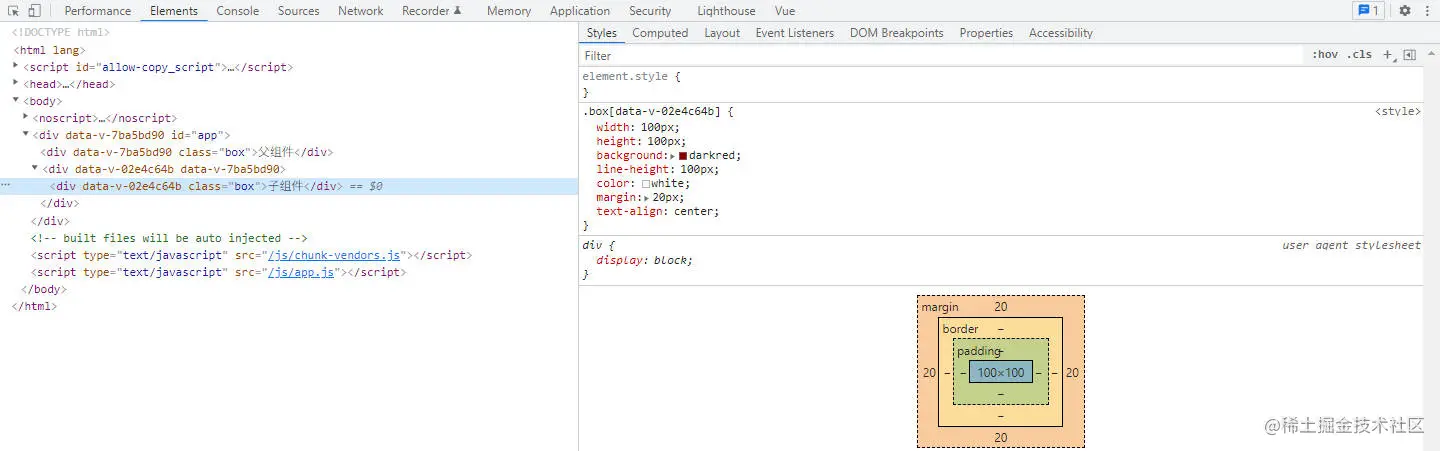This screenshot has height=451, width=1440.
Task: Click the 100×100 content box in box model
Action: (x=1001, y=372)
